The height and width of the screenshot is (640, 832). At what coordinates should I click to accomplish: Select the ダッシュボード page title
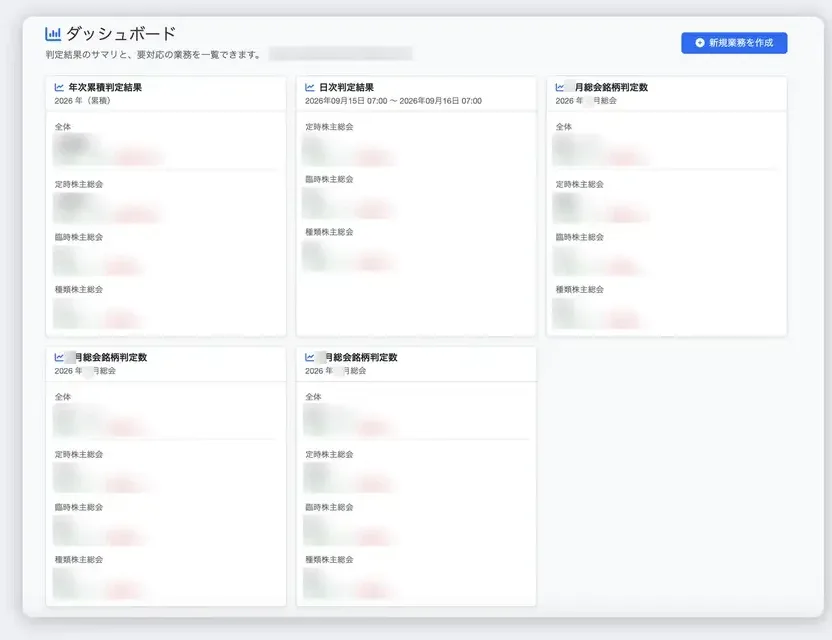click(x=121, y=34)
